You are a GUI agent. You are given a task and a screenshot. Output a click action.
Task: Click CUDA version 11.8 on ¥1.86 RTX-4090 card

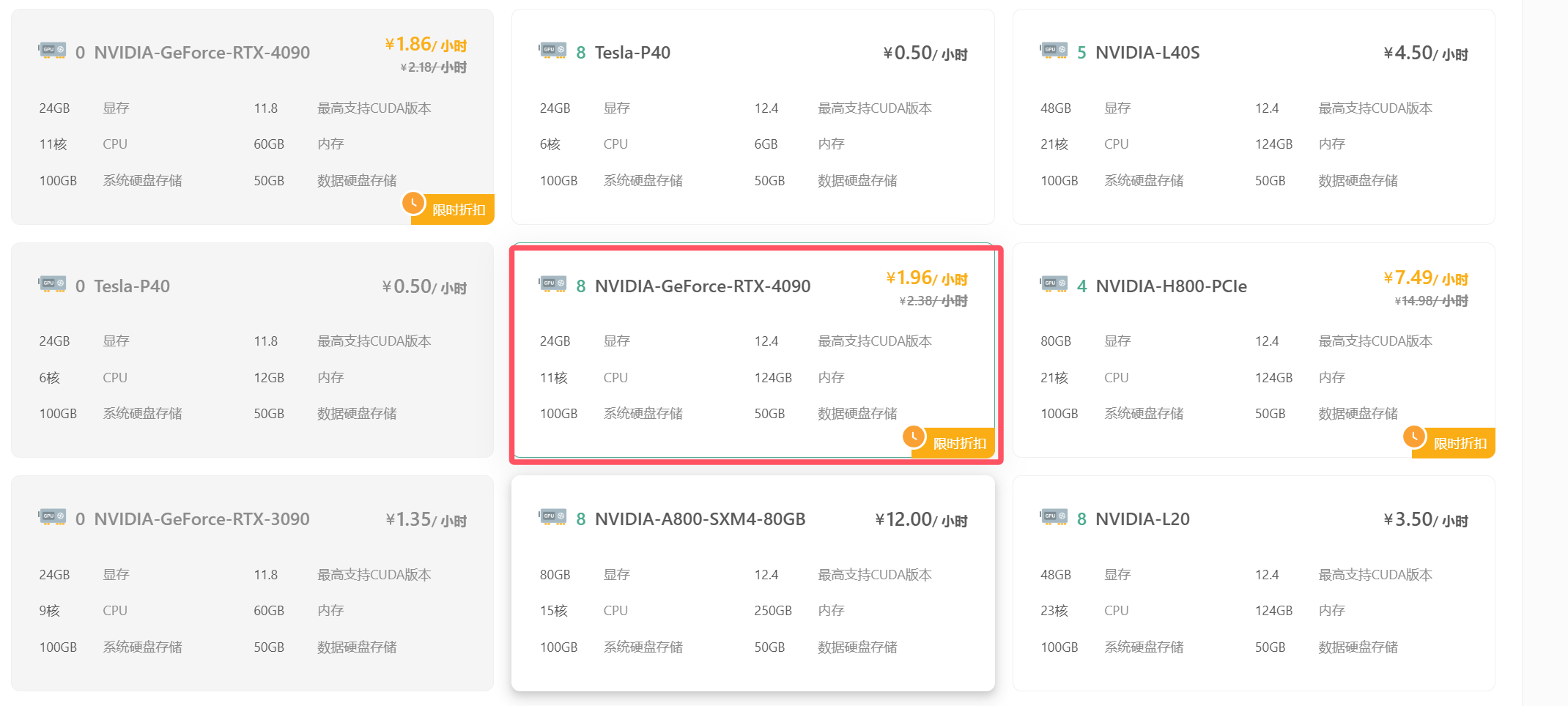[x=266, y=108]
